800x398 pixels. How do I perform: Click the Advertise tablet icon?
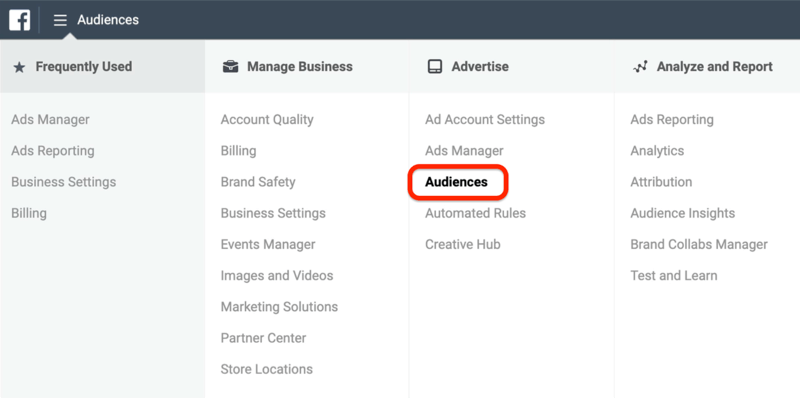tap(435, 67)
